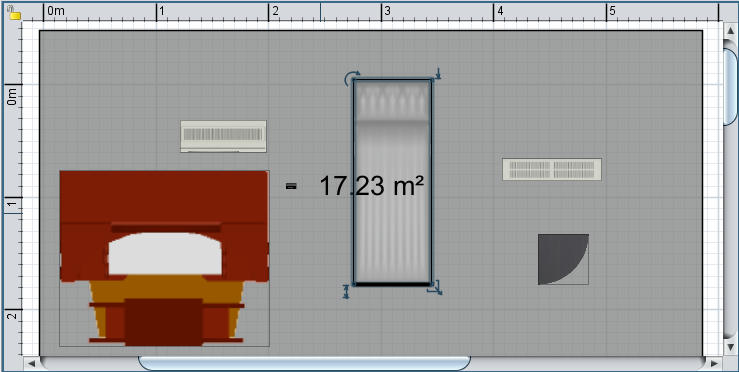Click the height handle below selected furniture
This screenshot has width=739, height=372.
pos(346,291)
